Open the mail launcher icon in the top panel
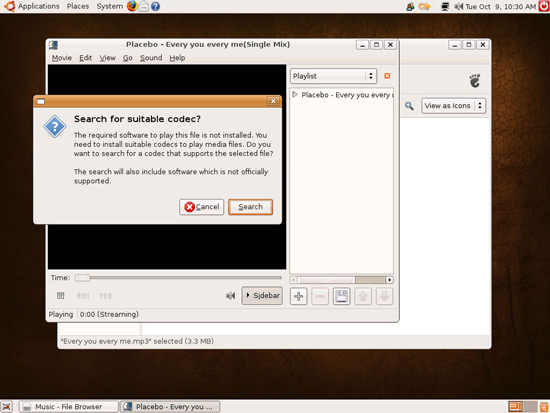Image resolution: width=550 pixels, height=413 pixels. tap(143, 6)
